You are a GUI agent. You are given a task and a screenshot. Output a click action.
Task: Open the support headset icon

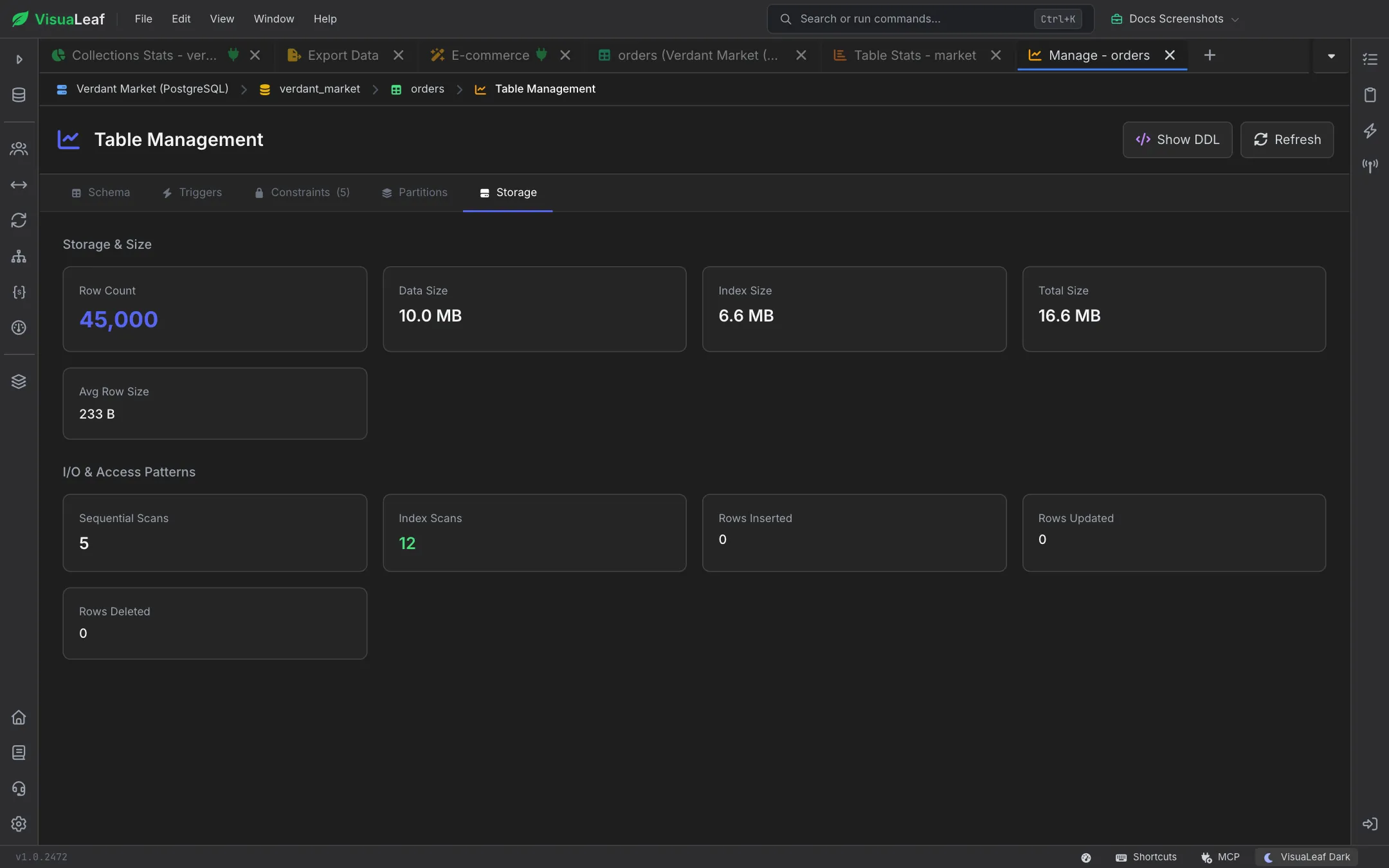19,789
